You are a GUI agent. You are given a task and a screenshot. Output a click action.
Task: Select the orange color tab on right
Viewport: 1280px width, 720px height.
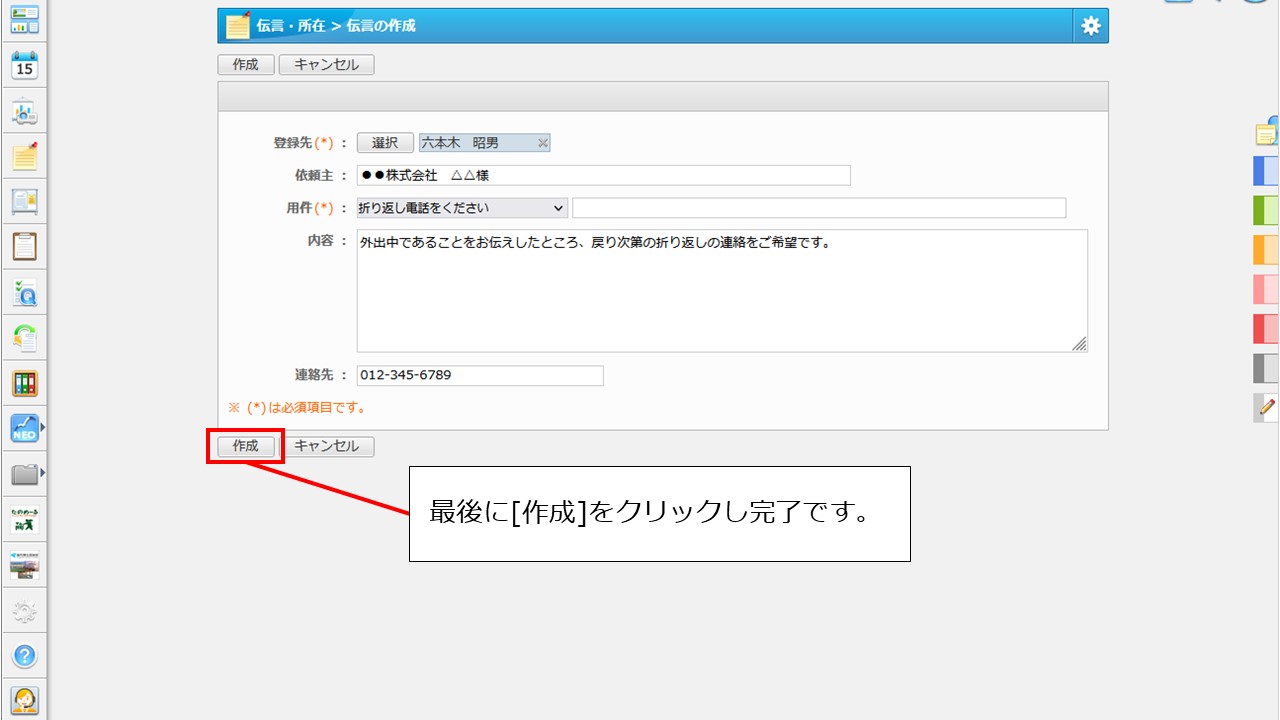[x=1266, y=249]
